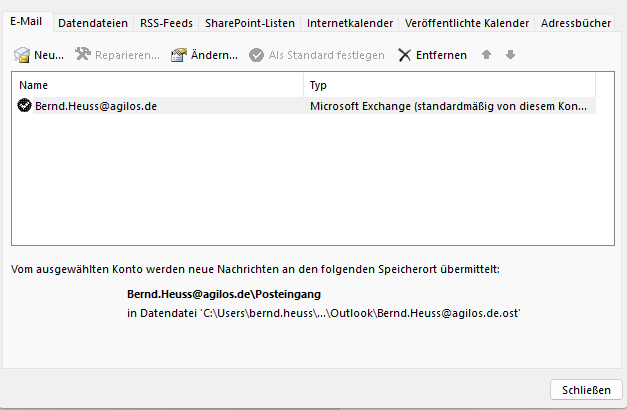This screenshot has height=410, width=627.
Task: Click the Name column header
Action: (158, 85)
